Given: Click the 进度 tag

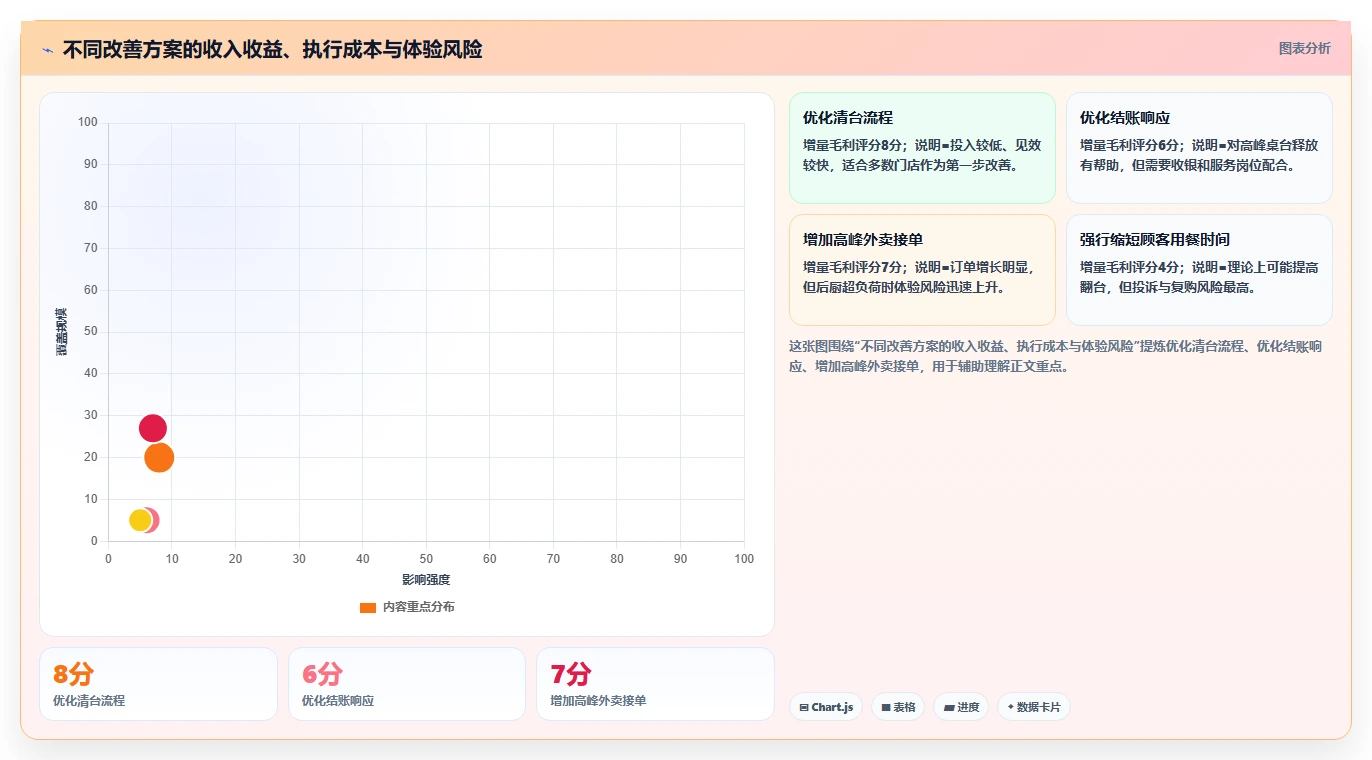Looking at the screenshot, I should point(961,707).
